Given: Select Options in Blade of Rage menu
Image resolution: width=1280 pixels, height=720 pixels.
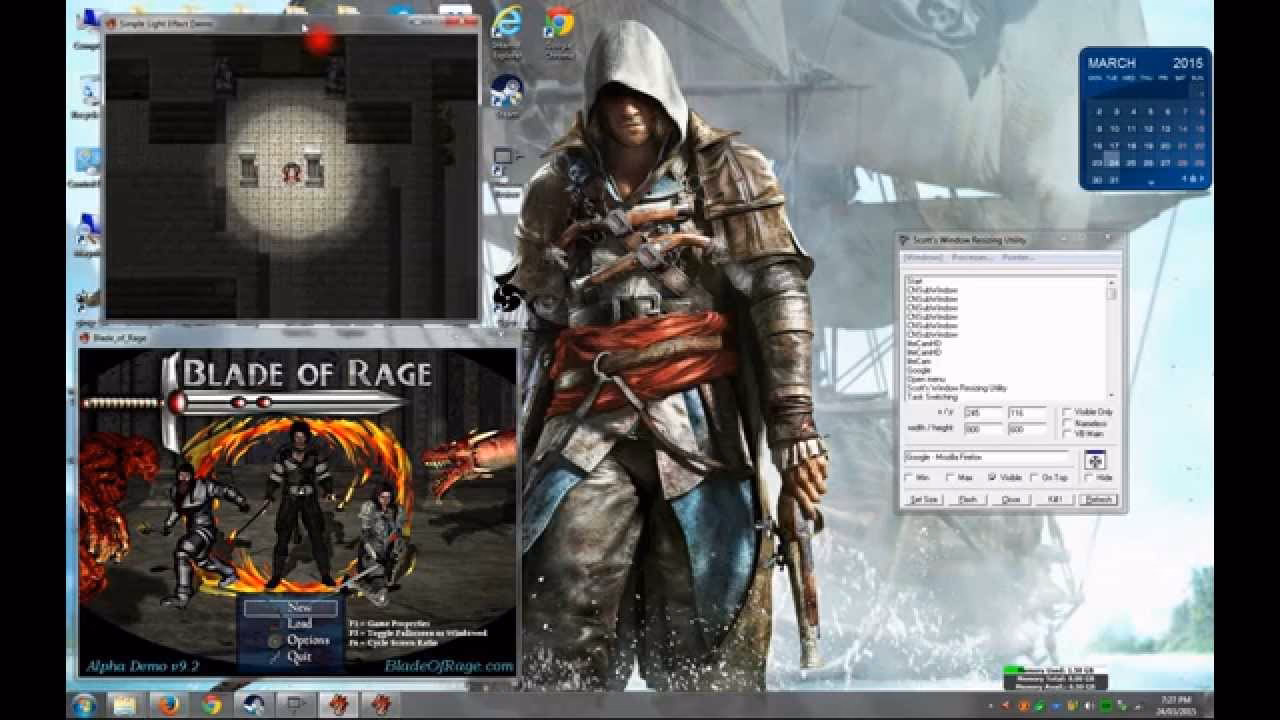Looking at the screenshot, I should click(x=307, y=640).
